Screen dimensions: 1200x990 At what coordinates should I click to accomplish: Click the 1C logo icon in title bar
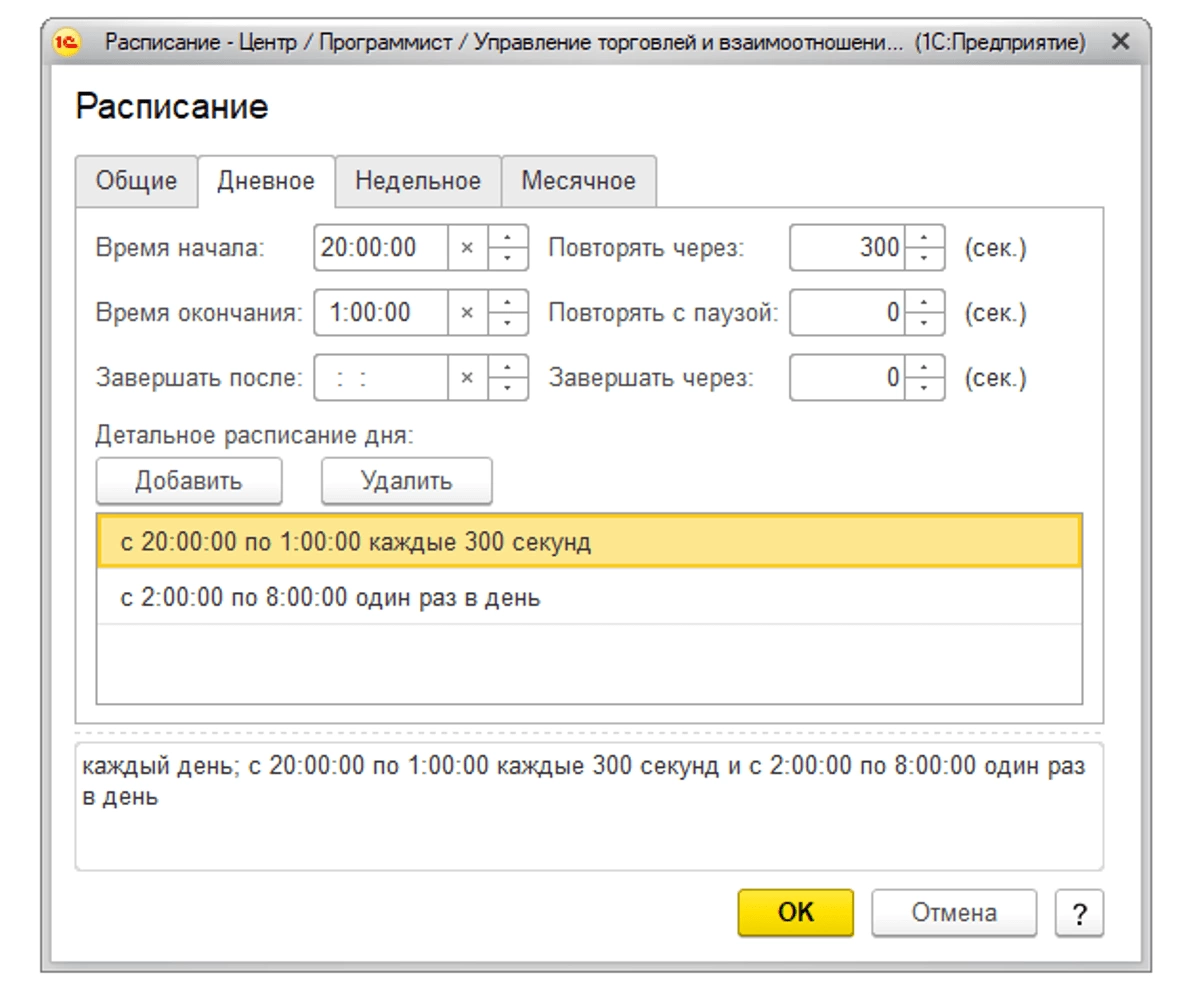click(69, 42)
